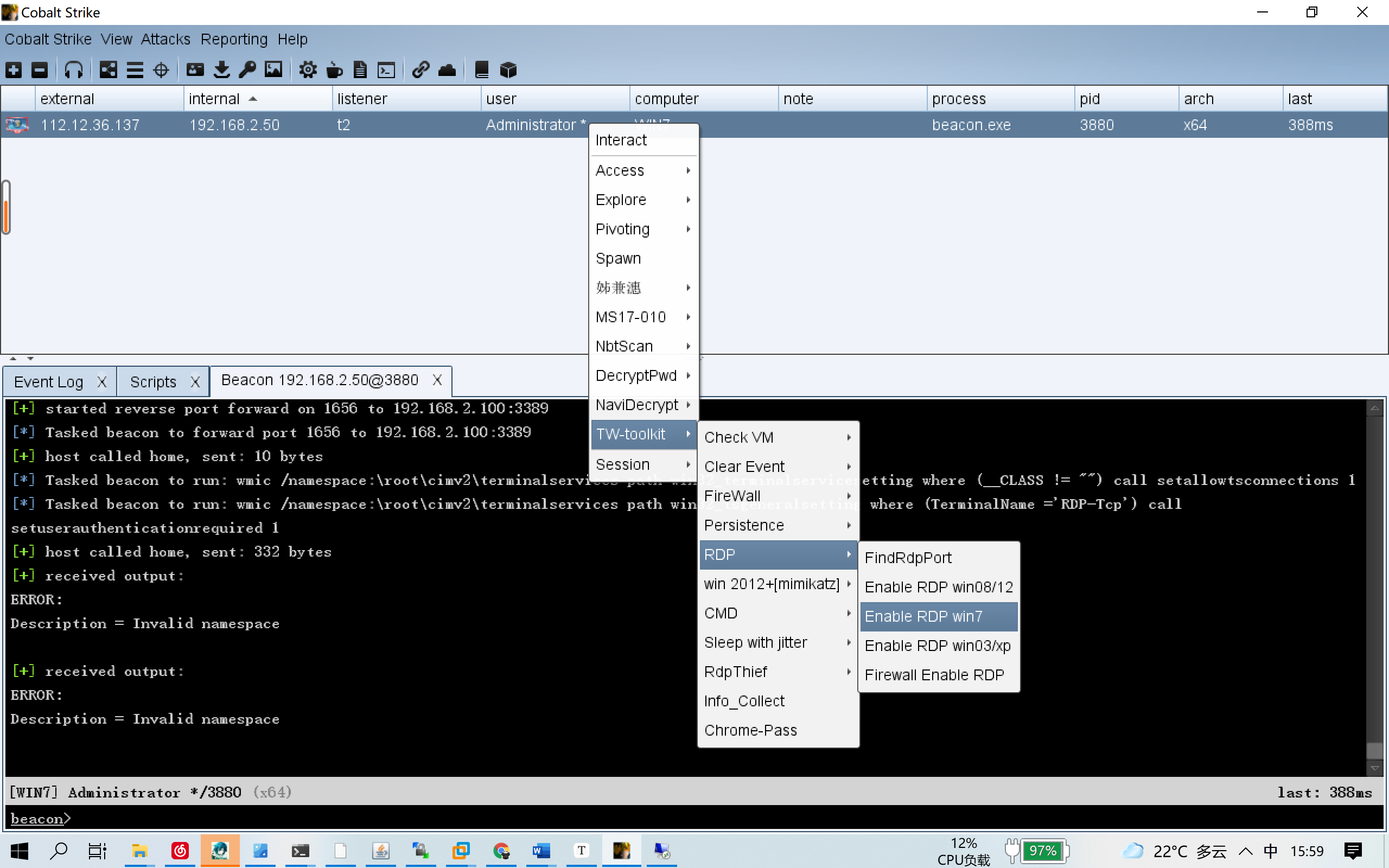
Task: Open the Word app on the taskbar
Action: [x=541, y=851]
